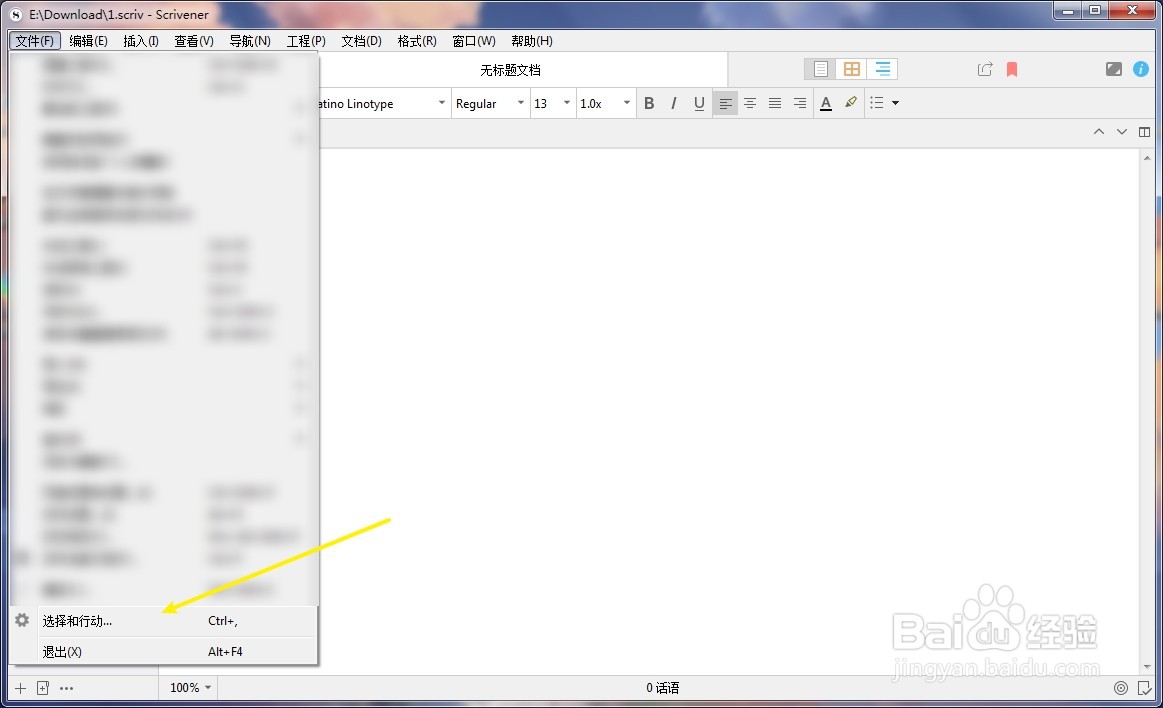Open the blue Inspector info icon
Image resolution: width=1163 pixels, height=708 pixels.
pyautogui.click(x=1141, y=68)
